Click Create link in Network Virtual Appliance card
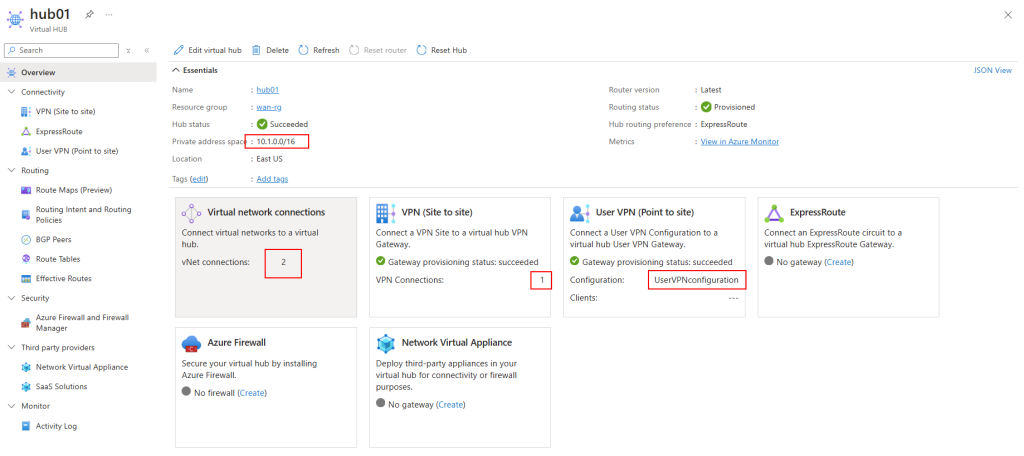 (x=451, y=405)
